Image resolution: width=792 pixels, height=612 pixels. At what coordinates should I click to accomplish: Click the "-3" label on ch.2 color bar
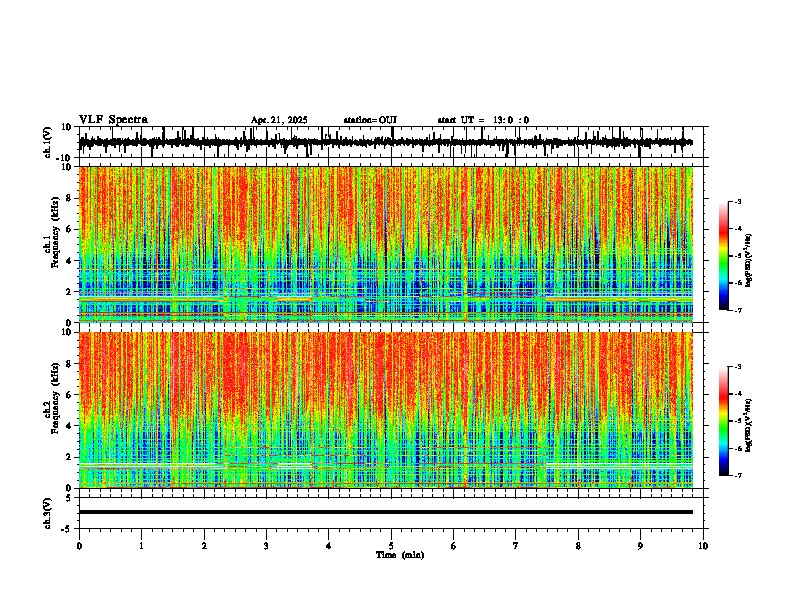(x=738, y=367)
